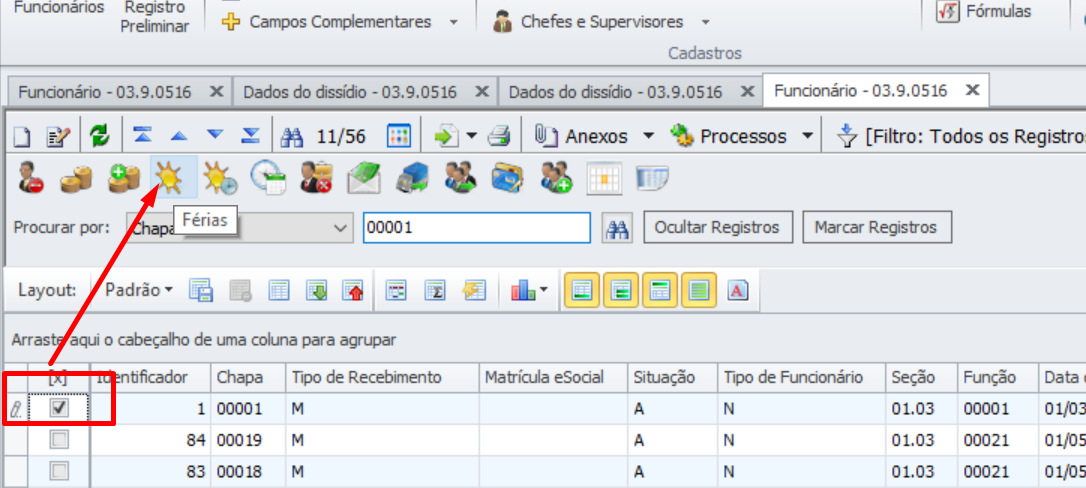
Task: Click the binoculars button beside the search field
Action: pyautogui.click(x=616, y=228)
